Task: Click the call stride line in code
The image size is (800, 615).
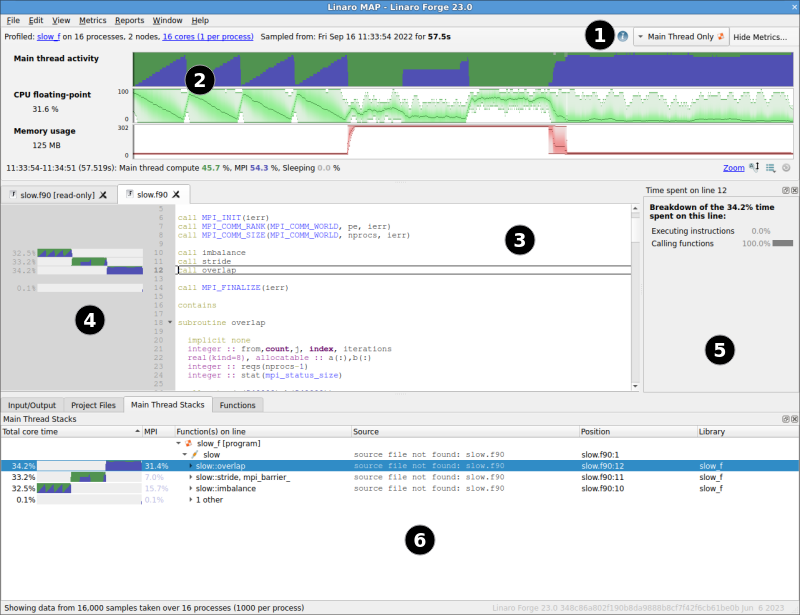Action: click(x=204, y=261)
